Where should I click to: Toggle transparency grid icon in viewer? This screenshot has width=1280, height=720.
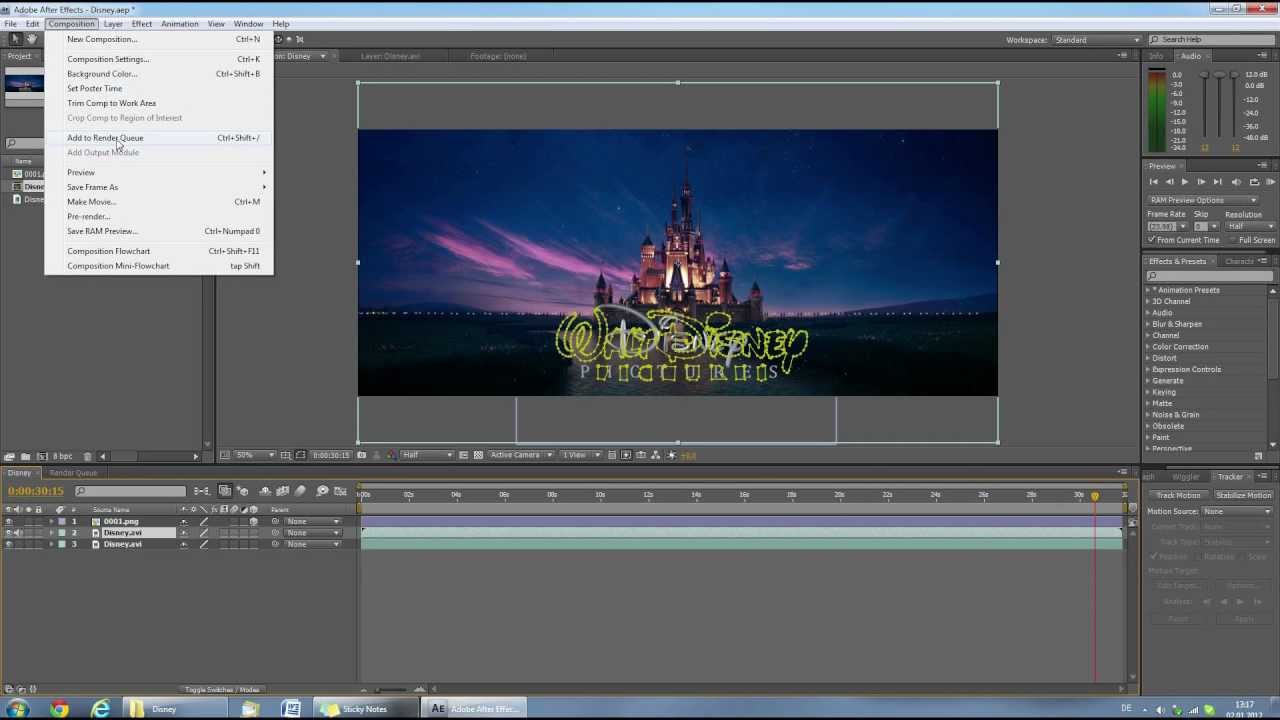[x=479, y=455]
